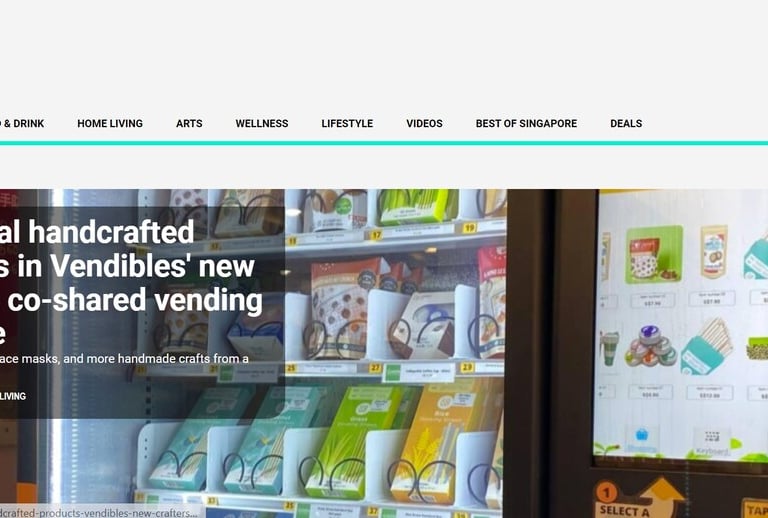Click the teal straw pack product on touchscreen
The width and height of the screenshot is (768, 518).
(706, 346)
